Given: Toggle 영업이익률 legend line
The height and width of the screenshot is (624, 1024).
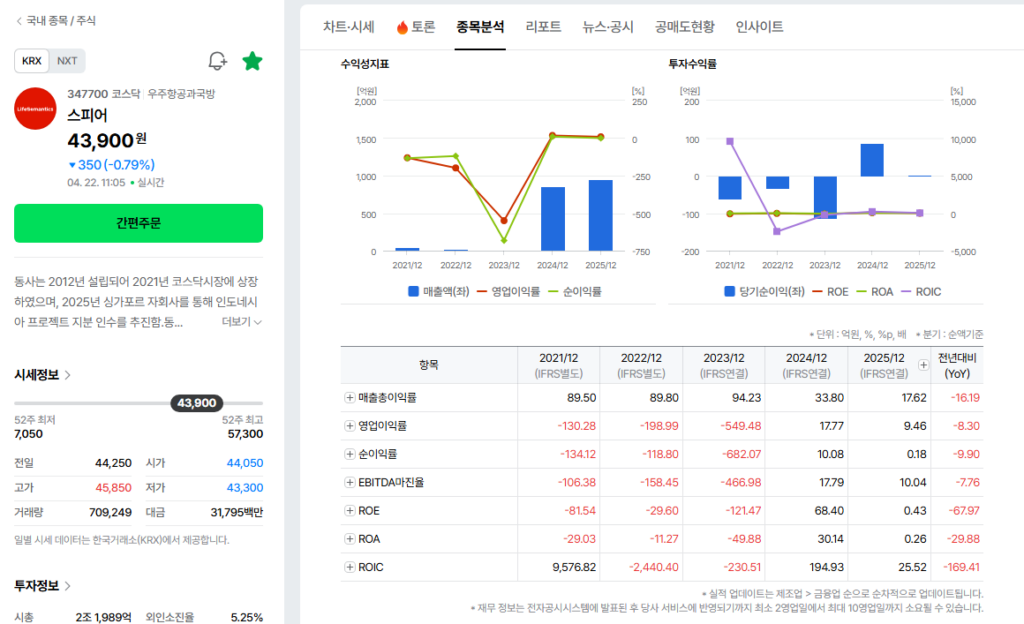Looking at the screenshot, I should (x=483, y=292).
